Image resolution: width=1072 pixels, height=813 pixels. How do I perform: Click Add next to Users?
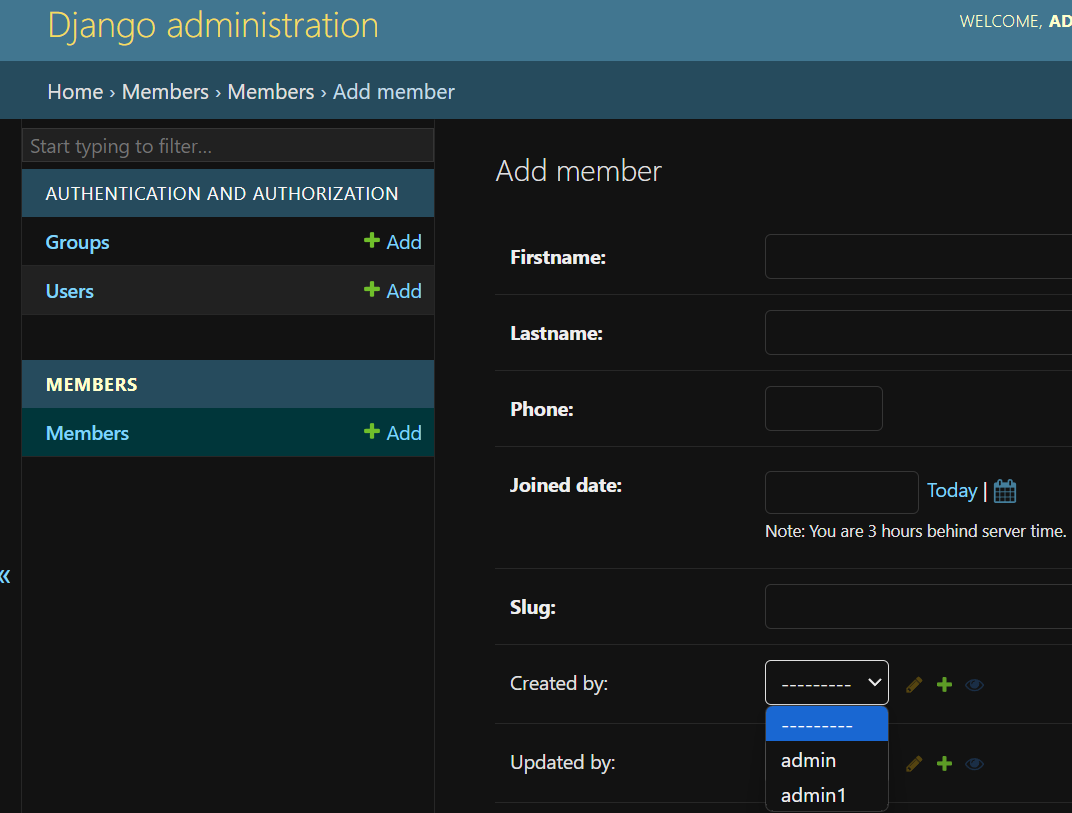[392, 291]
